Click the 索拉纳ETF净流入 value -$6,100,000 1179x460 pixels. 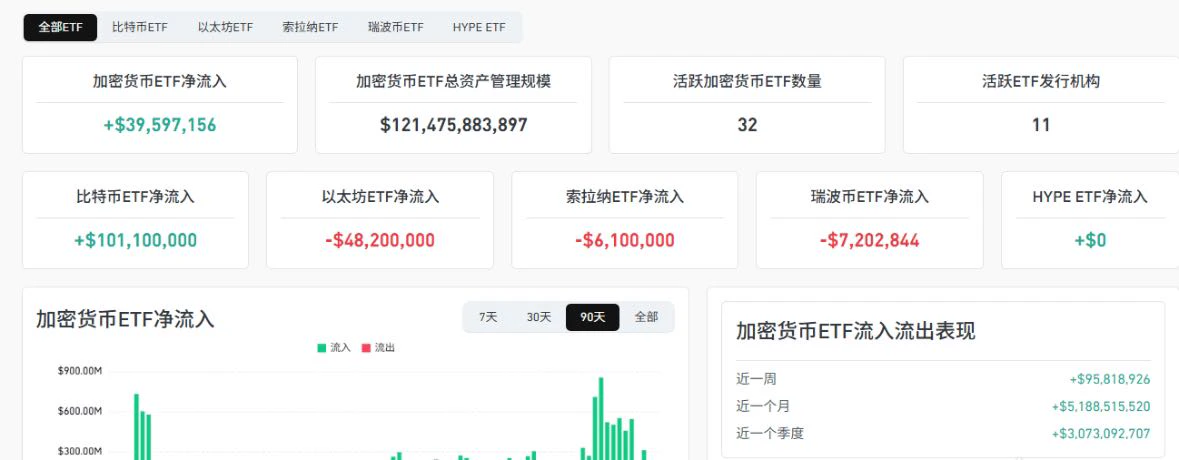tap(625, 241)
